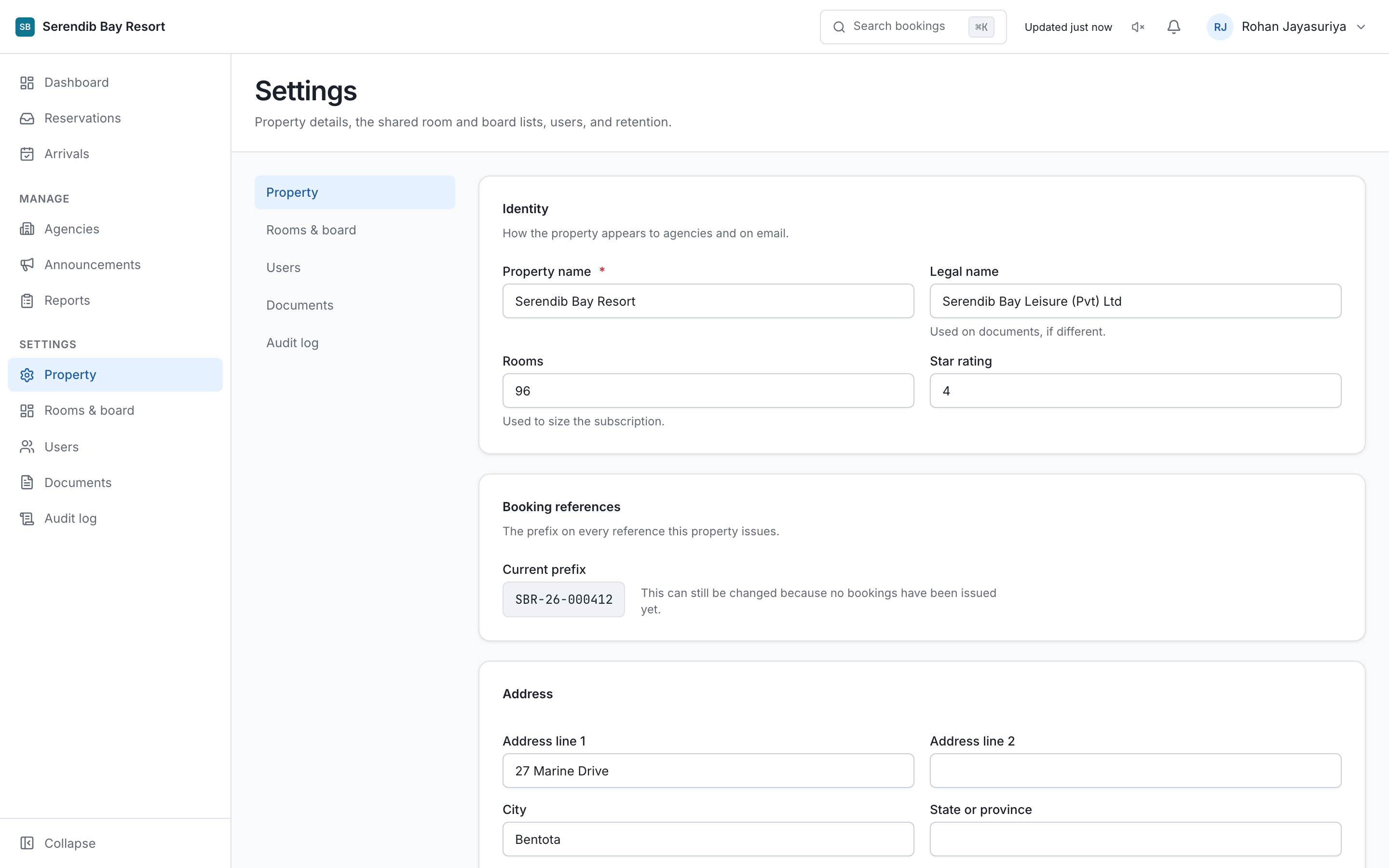Open Dashboard from the sidebar

click(115, 82)
